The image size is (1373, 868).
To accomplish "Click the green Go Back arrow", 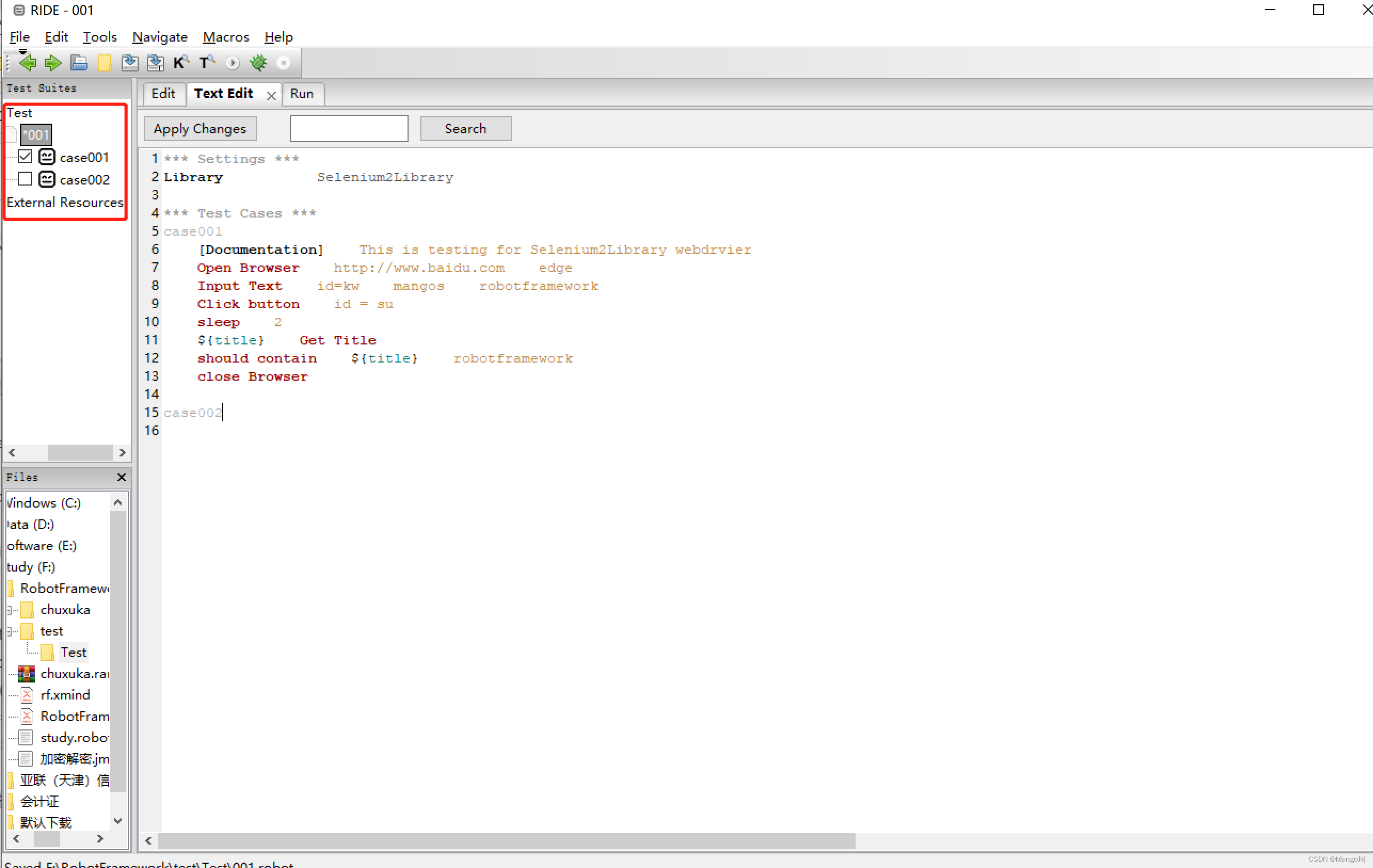I will (x=27, y=63).
